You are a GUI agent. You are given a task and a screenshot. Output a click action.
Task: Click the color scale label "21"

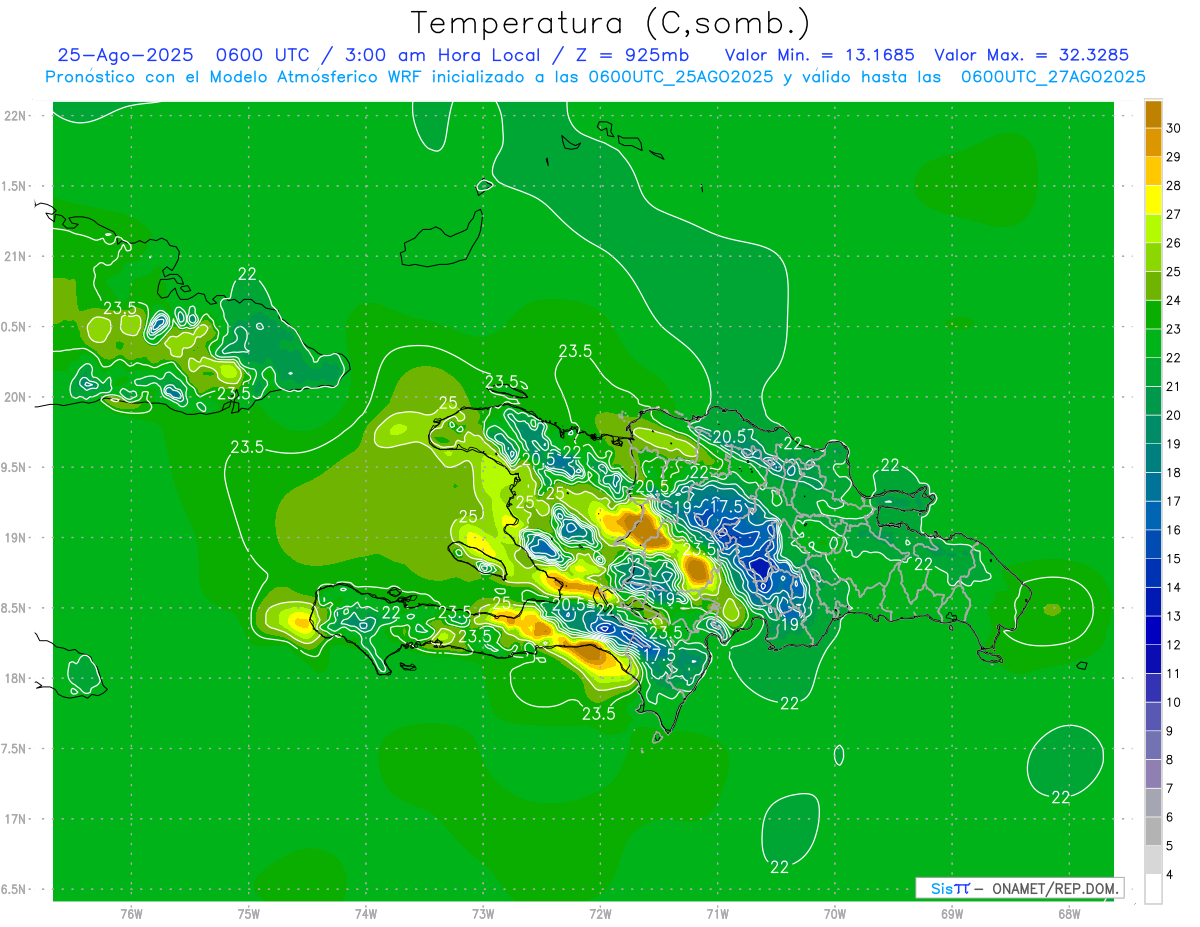coord(1173,387)
